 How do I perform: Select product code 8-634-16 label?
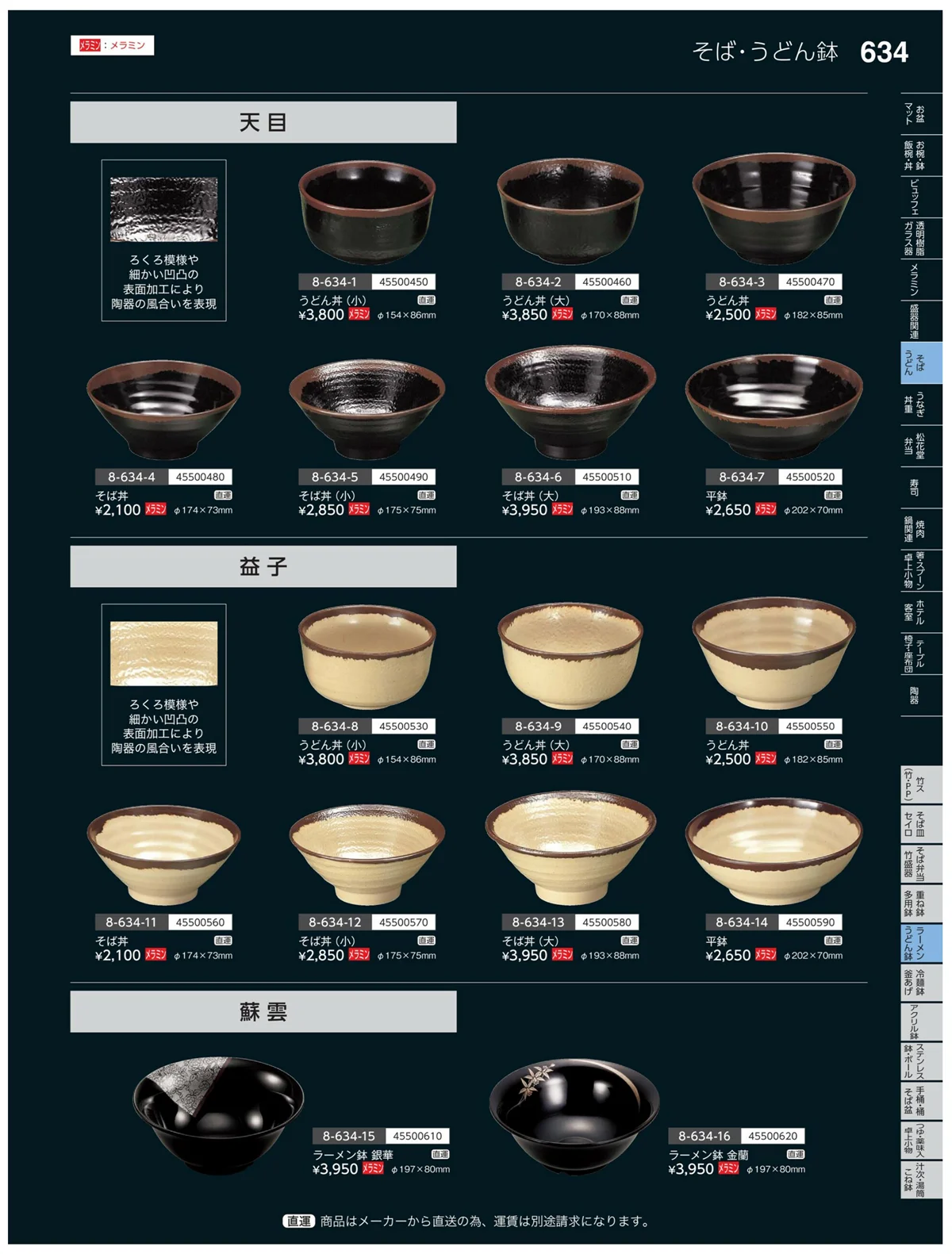[704, 1136]
